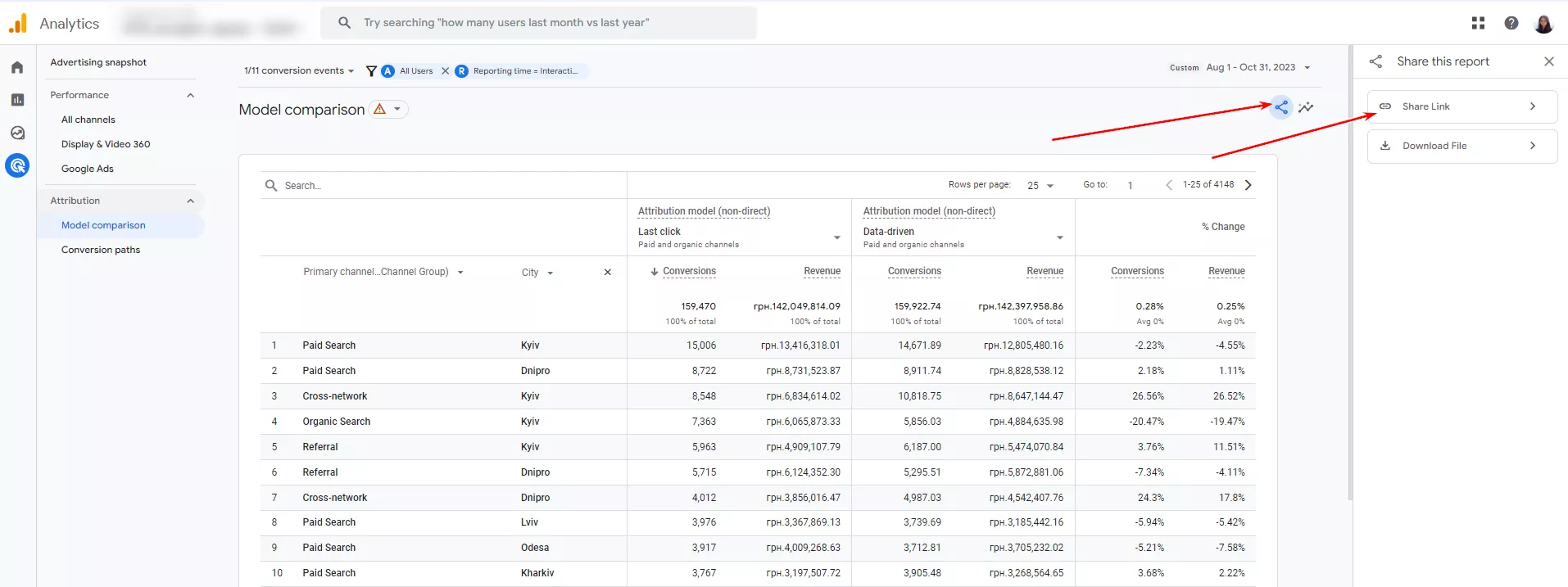The width and height of the screenshot is (1568, 587).
Task: Select the Advertising icon in left rail
Action: coord(17,165)
